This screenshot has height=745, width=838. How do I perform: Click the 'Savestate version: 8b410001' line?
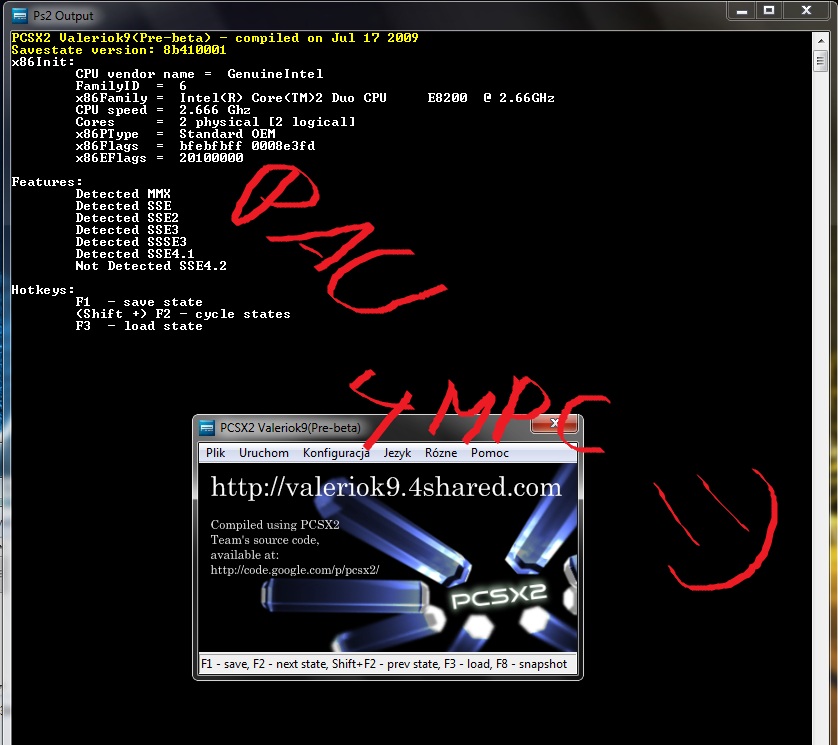pos(119,50)
